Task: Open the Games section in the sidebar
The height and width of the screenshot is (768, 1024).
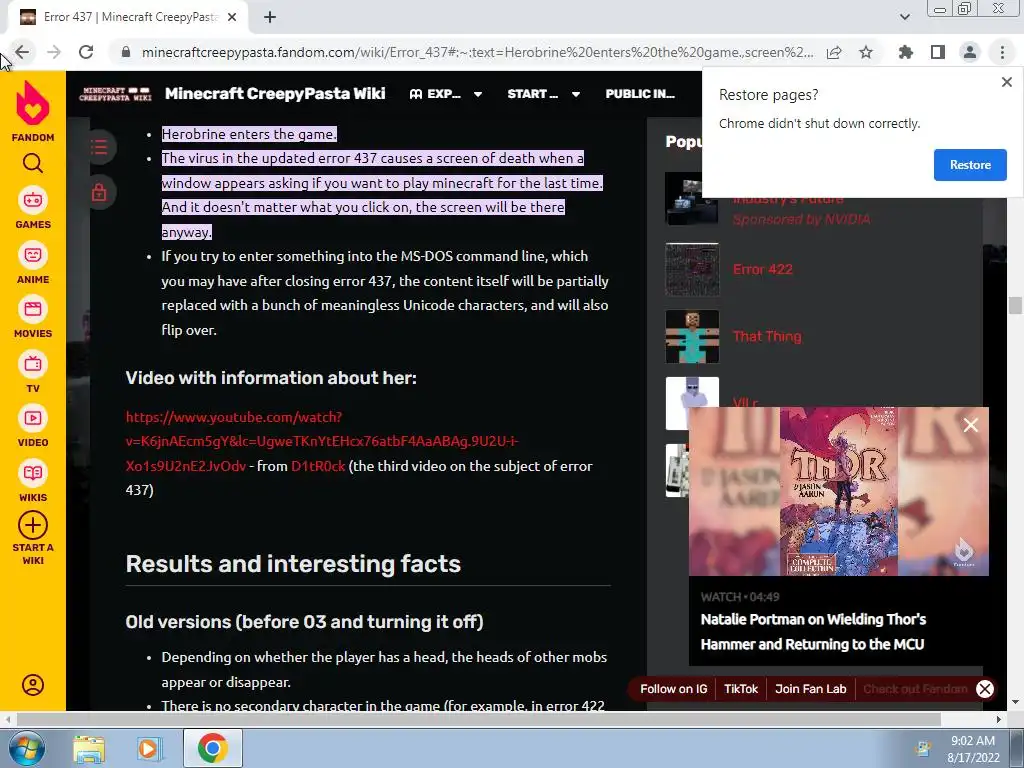Action: [33, 208]
